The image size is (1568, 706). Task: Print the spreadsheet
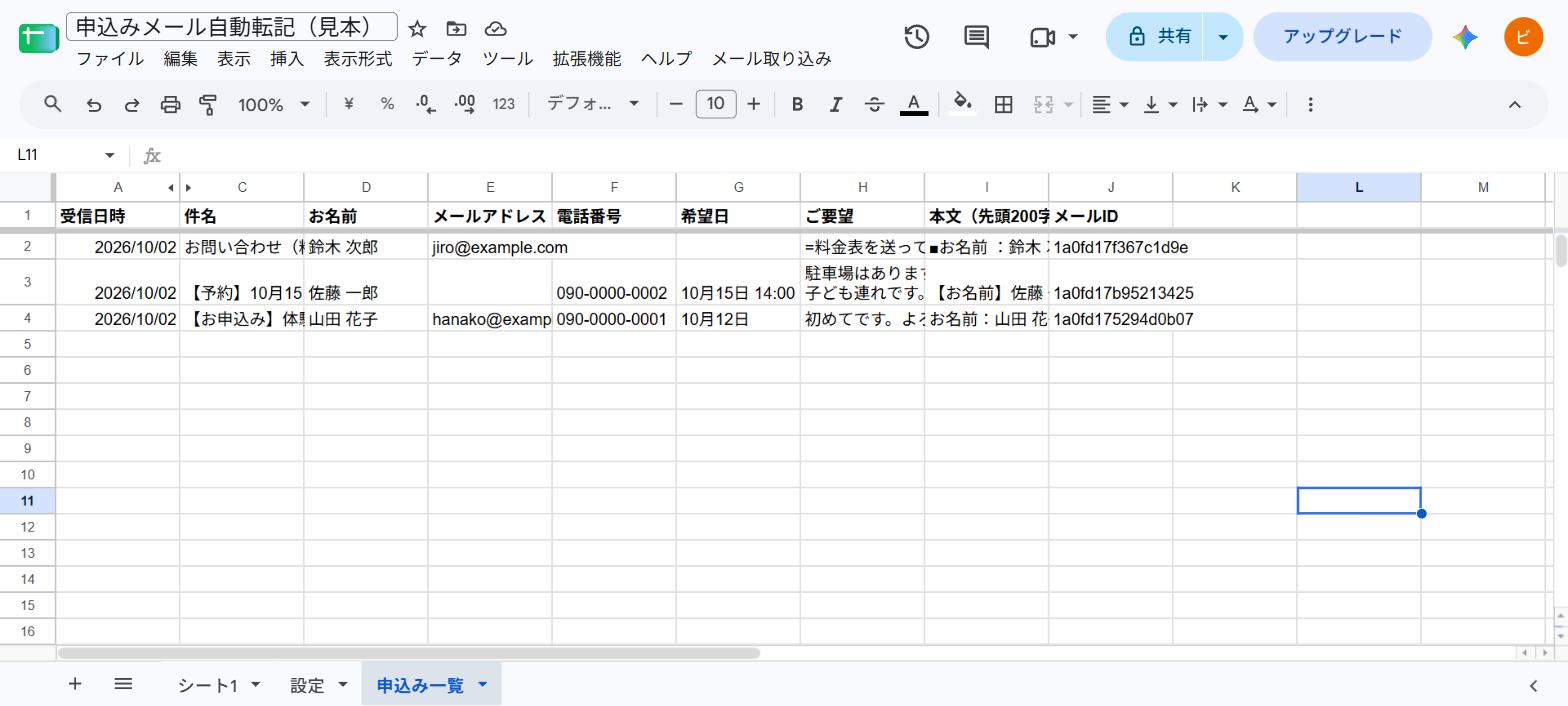pos(171,104)
